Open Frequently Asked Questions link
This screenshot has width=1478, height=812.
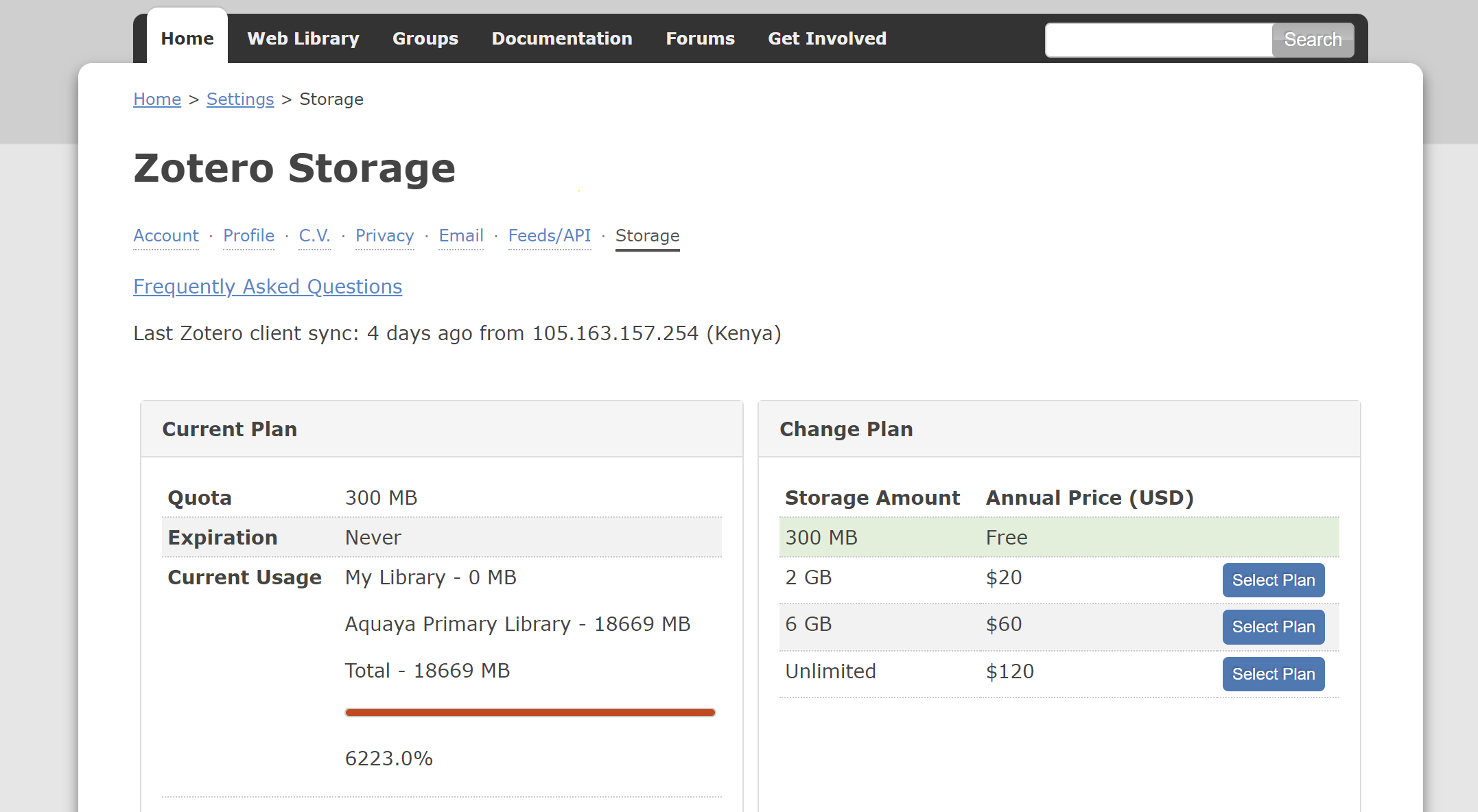[268, 287]
